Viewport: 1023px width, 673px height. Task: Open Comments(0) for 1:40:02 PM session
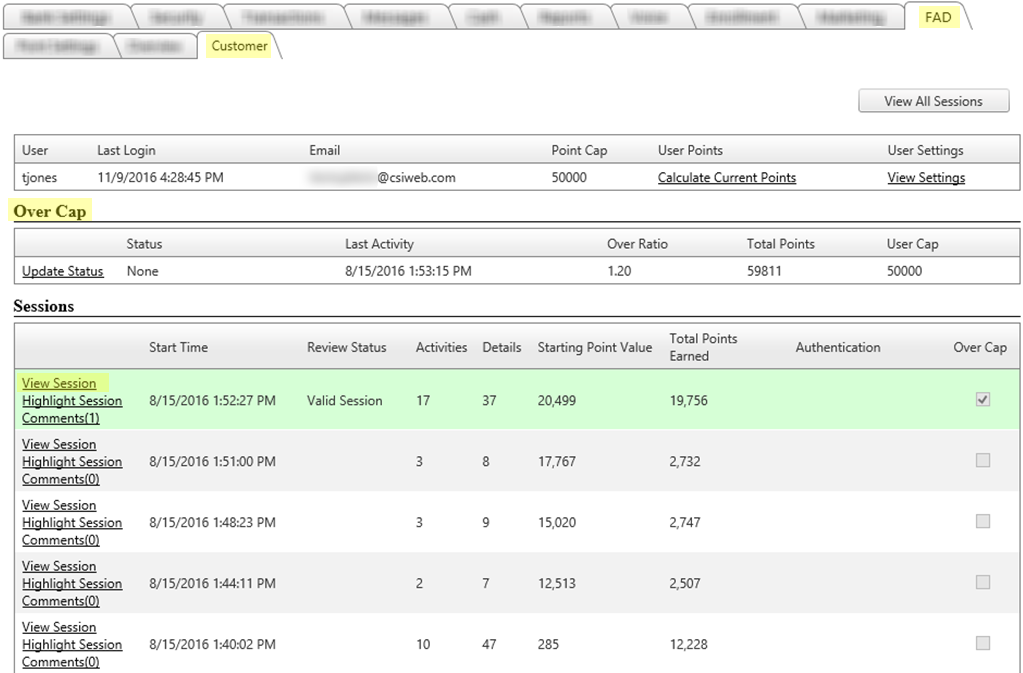coord(61,662)
